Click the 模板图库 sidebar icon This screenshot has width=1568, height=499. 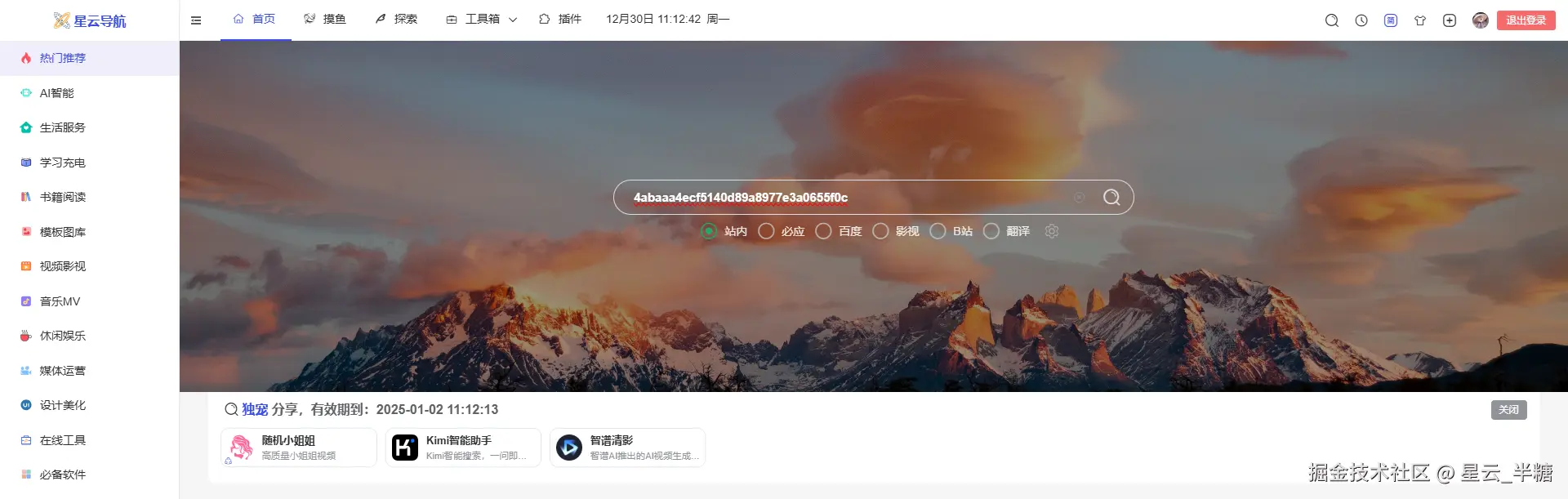(x=26, y=232)
